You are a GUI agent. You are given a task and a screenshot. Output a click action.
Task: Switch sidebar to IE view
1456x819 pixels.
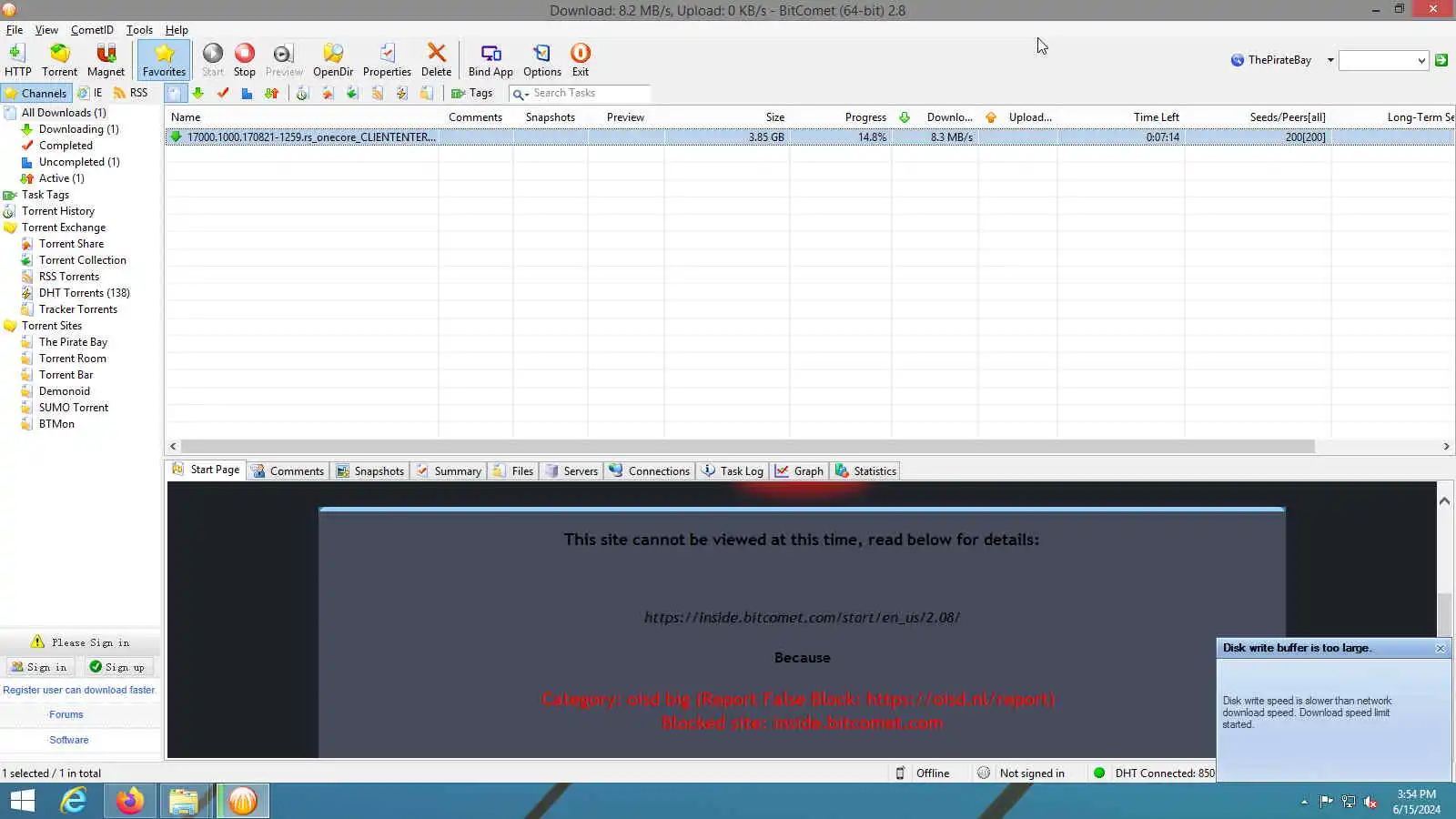pyautogui.click(x=90, y=93)
